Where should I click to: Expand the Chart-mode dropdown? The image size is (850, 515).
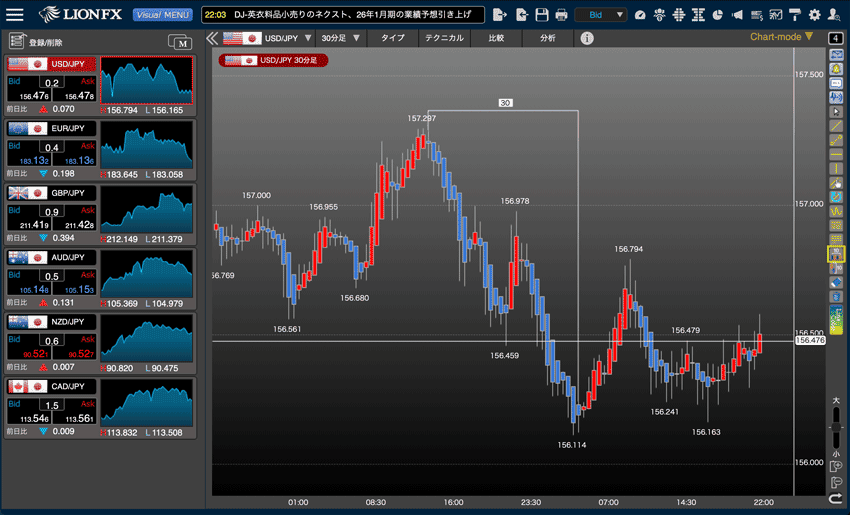pyautogui.click(x=781, y=37)
